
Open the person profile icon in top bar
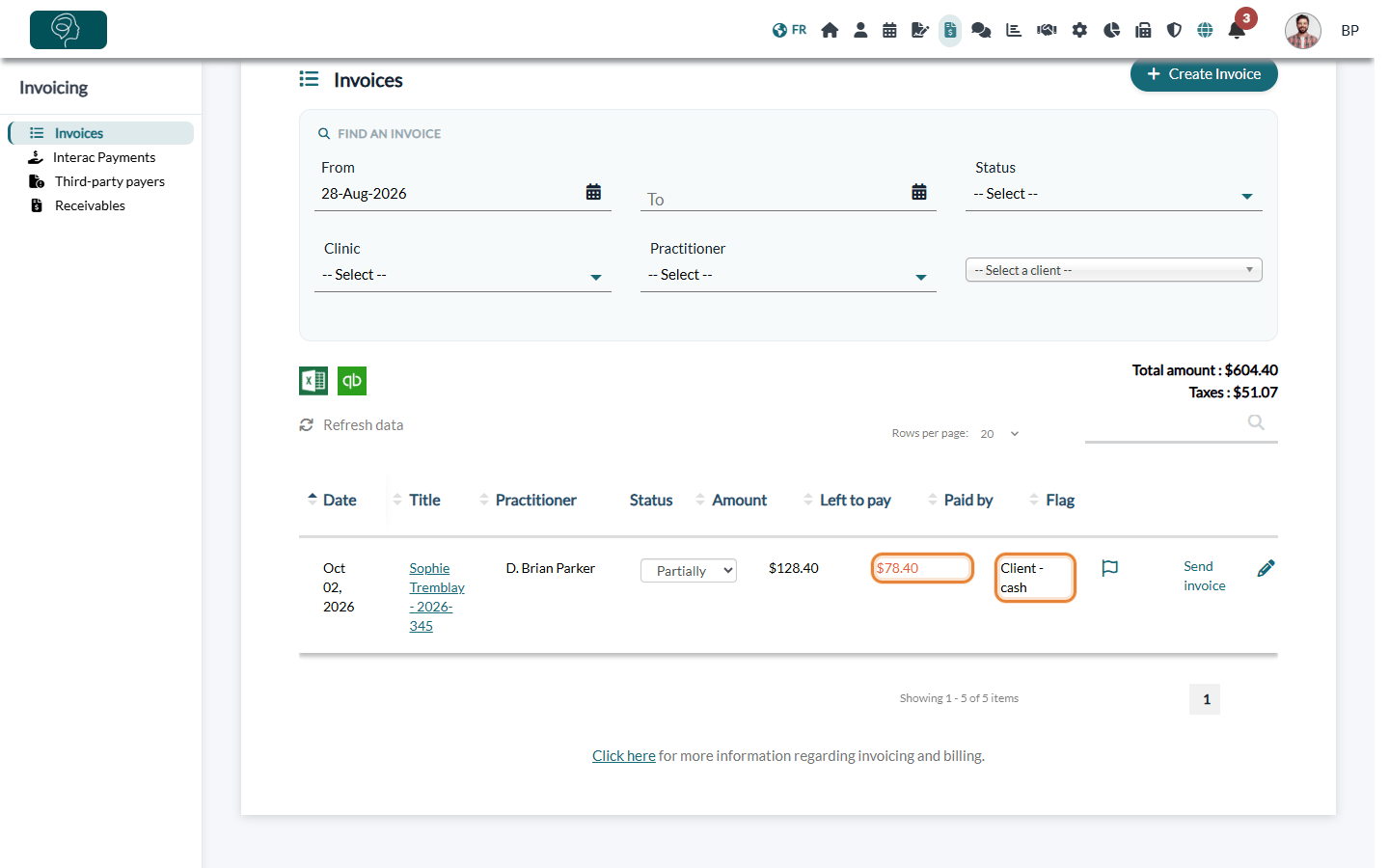click(x=860, y=30)
